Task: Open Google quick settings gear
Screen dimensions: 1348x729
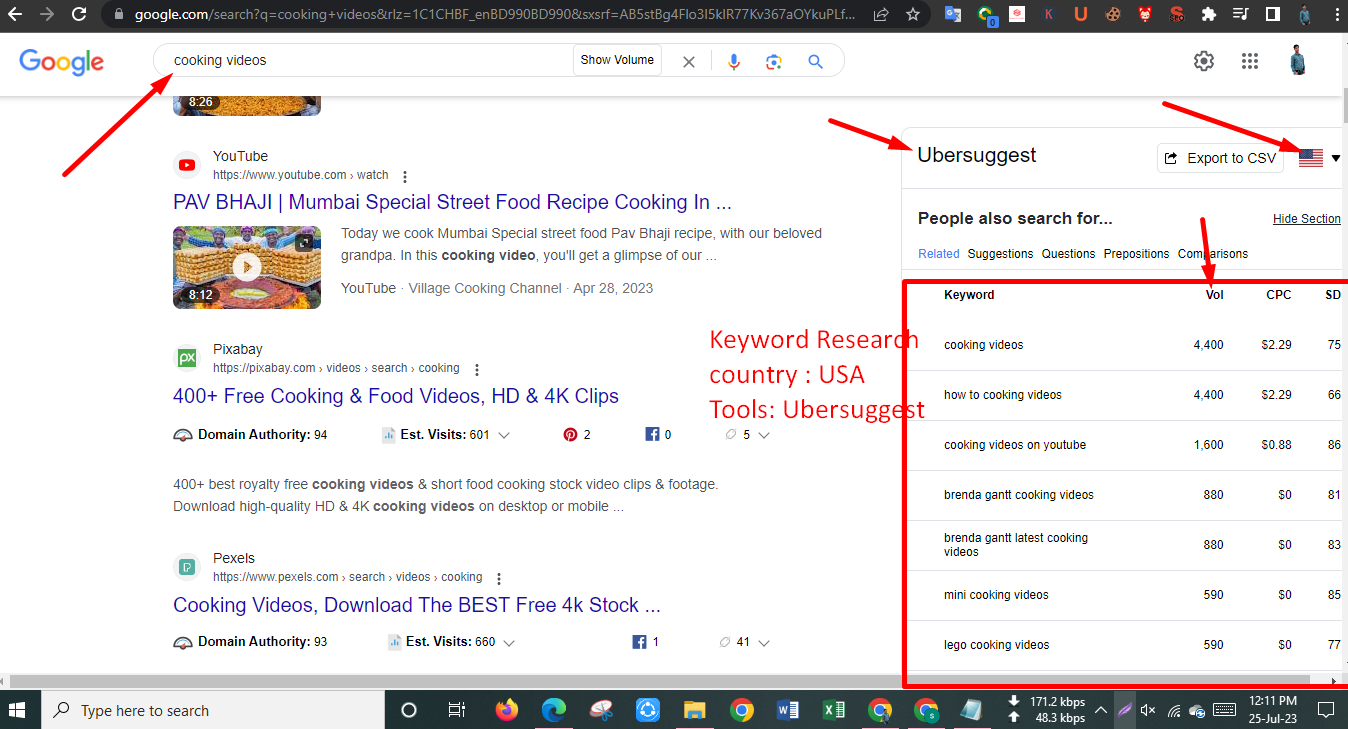Action: [x=1204, y=61]
